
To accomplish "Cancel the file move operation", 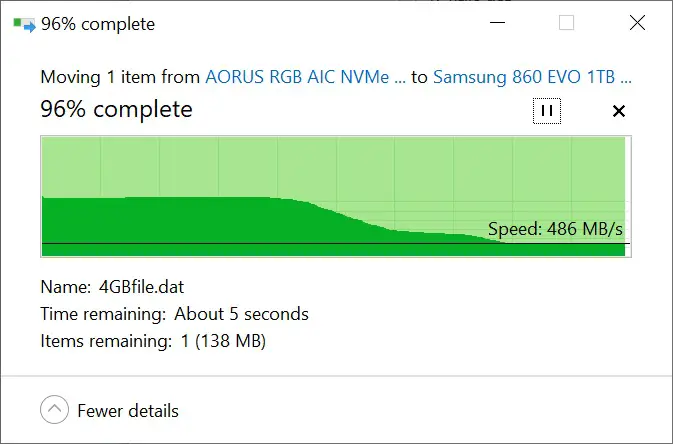I will pos(618,111).
